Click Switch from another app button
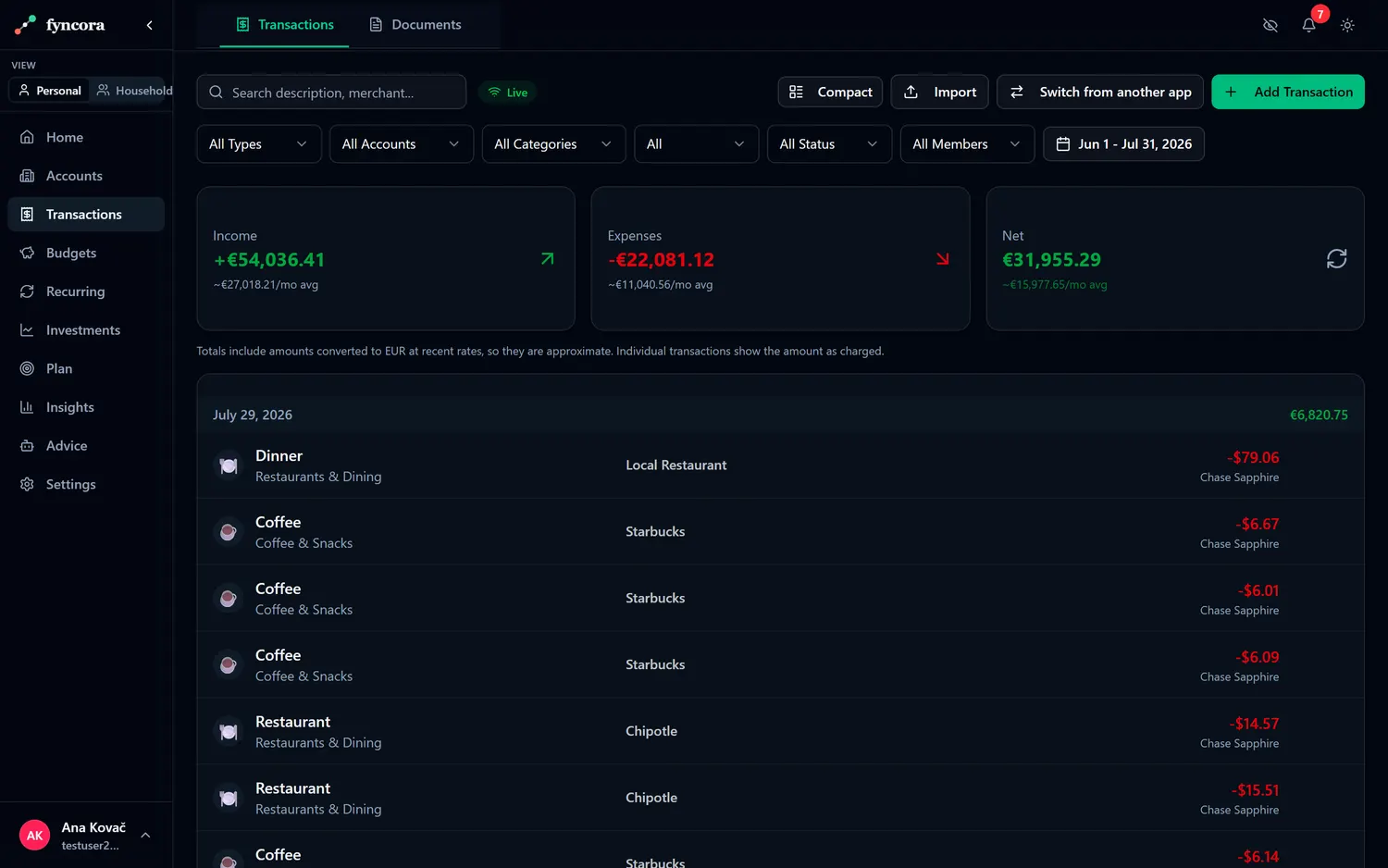Viewport: 1388px width, 868px height. click(1100, 92)
